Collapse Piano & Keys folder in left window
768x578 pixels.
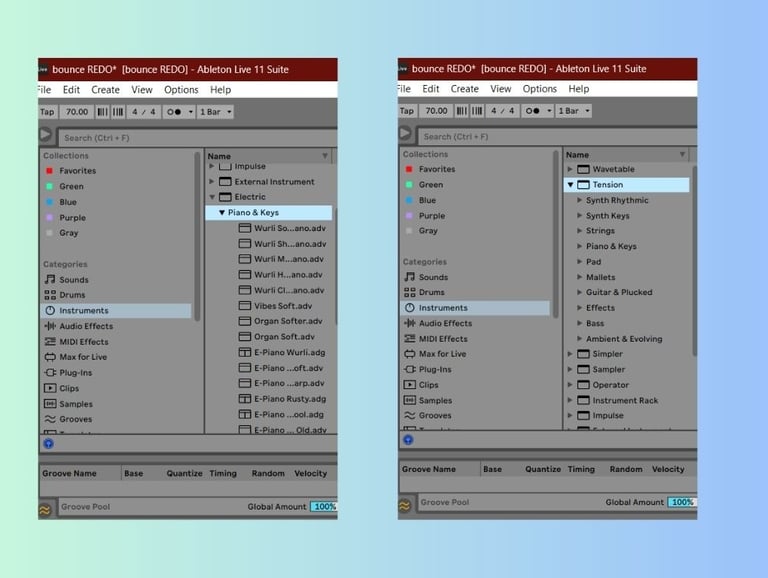tap(222, 213)
